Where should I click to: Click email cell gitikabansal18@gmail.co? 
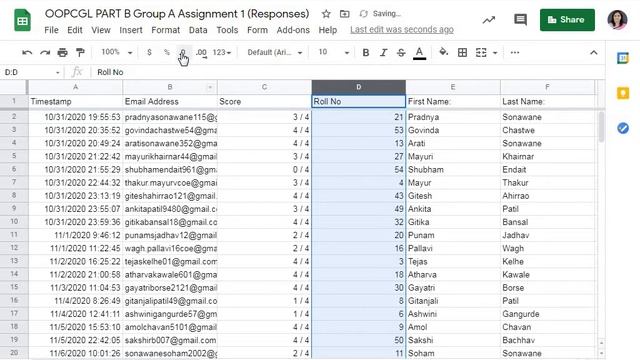tap(170, 222)
